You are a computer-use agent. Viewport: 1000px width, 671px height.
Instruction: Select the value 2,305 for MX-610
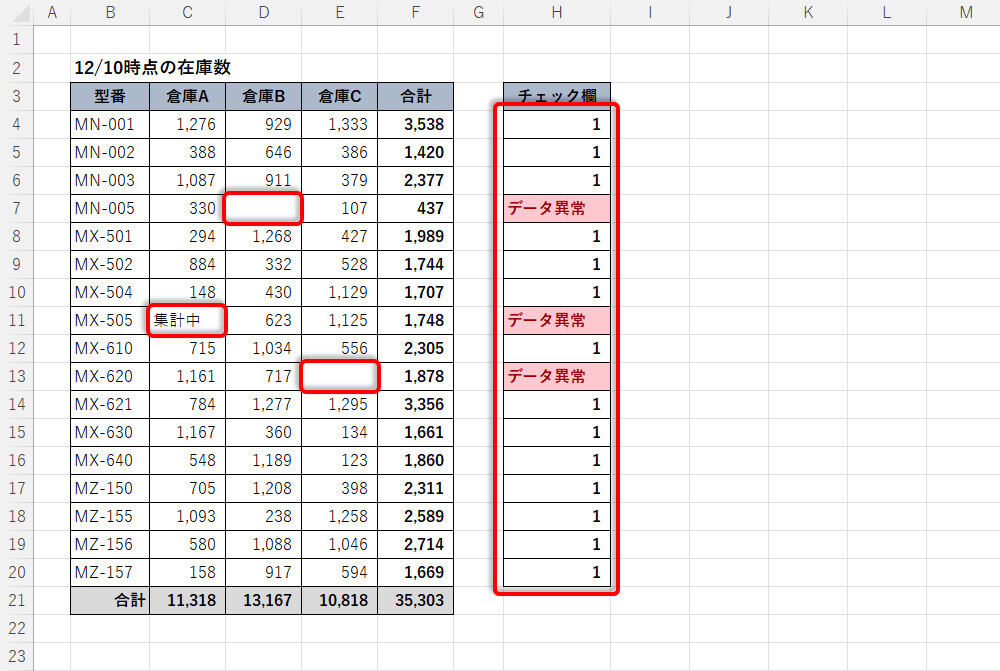(x=415, y=348)
